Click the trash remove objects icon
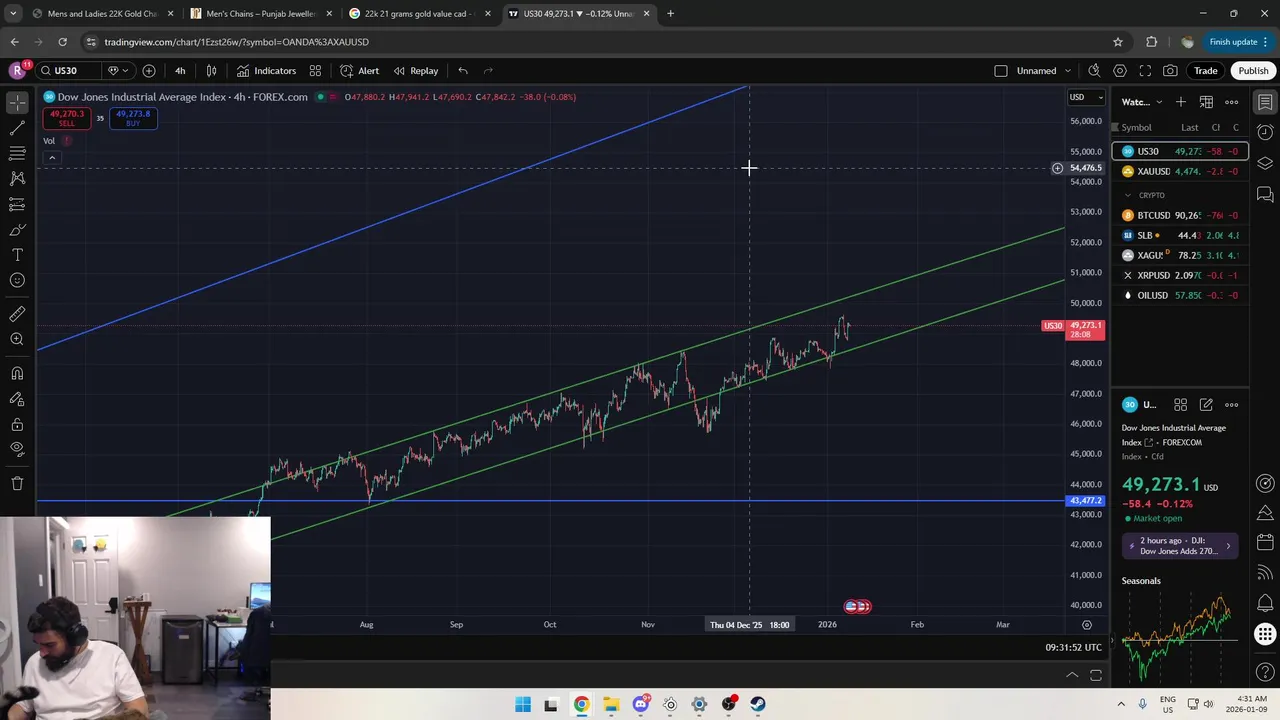 click(17, 484)
